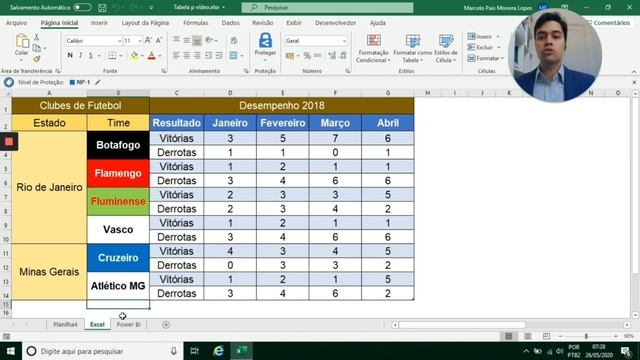Screen dimensions: 640x360
Task: Open the borders dropdown arrow
Action: pyautogui.click(x=120, y=56)
